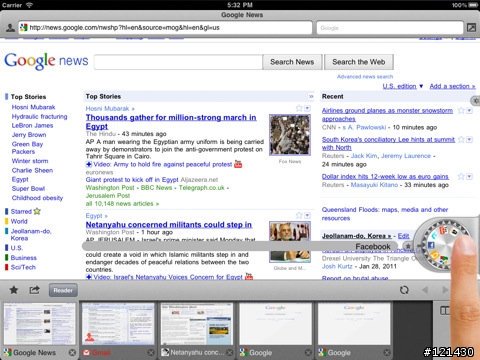This screenshot has width=480, height=360.
Task: Expand the Israel's Netanyahu video plus icon
Action: (89, 277)
